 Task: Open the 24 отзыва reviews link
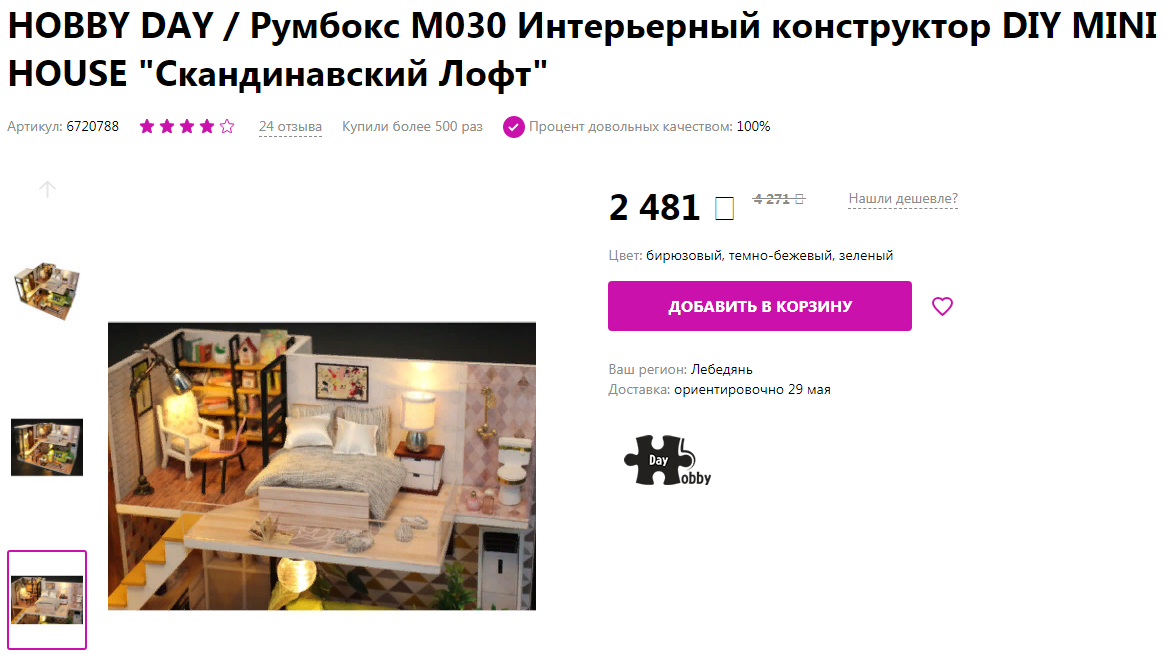[290, 126]
